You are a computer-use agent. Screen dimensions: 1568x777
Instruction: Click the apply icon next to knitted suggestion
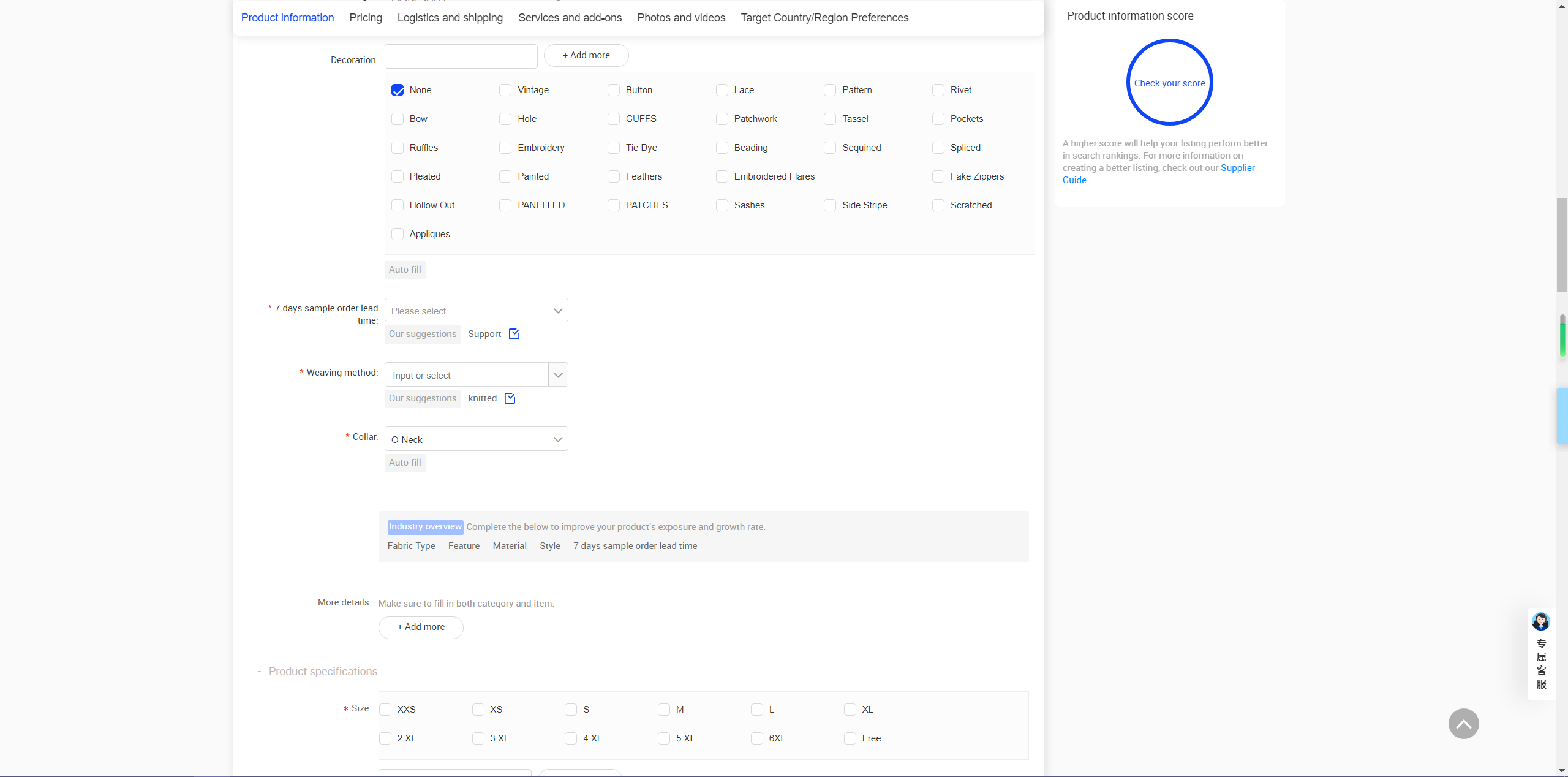pyautogui.click(x=510, y=398)
